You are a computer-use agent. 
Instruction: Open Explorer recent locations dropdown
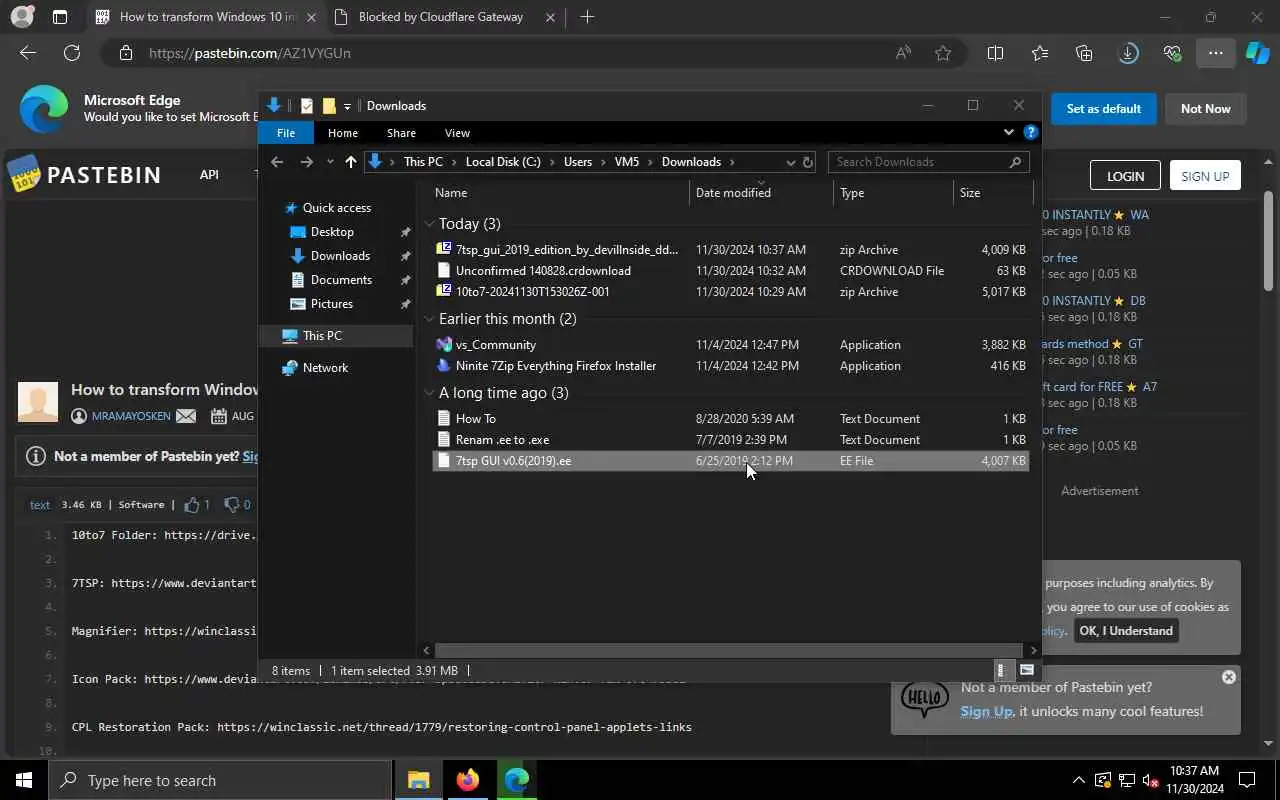pos(330,162)
